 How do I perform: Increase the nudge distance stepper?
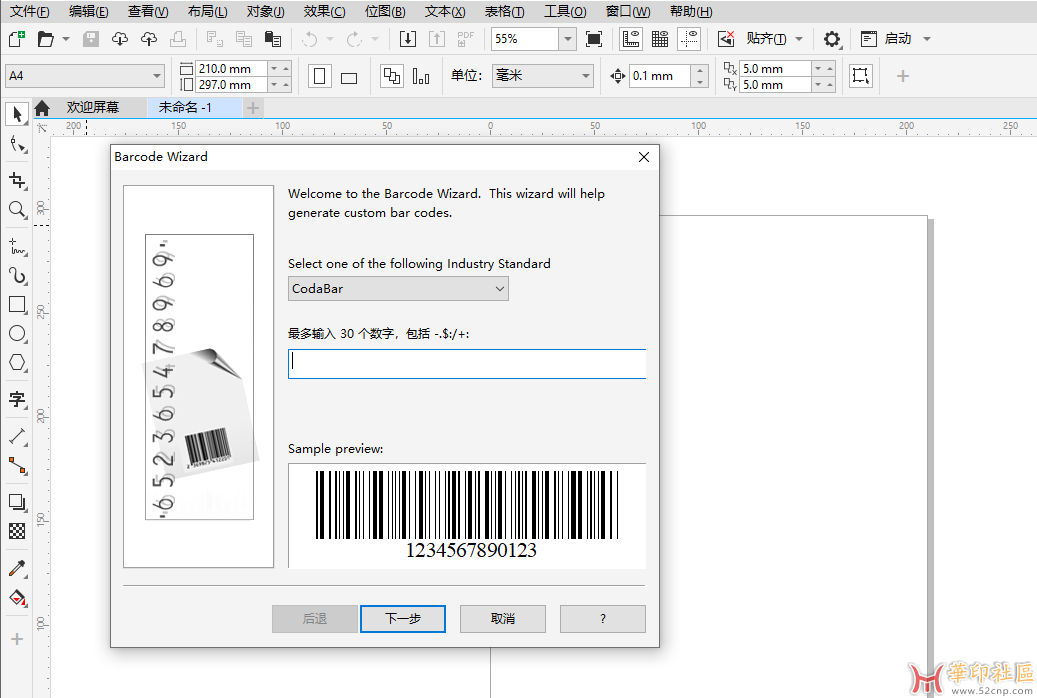tap(700, 69)
